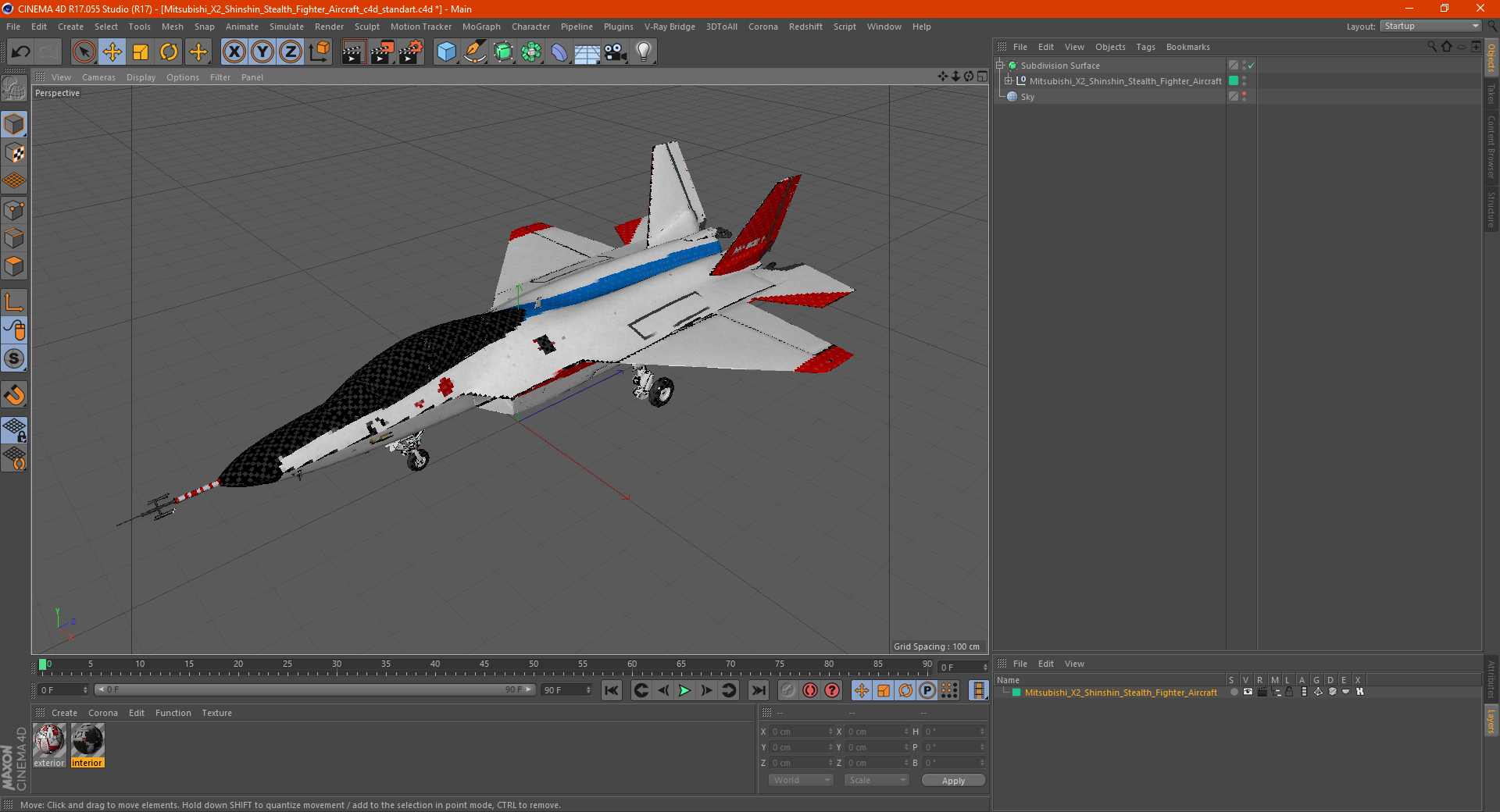Open the Layout Startup dropdown
Image resolution: width=1500 pixels, height=812 pixels.
[x=1430, y=26]
